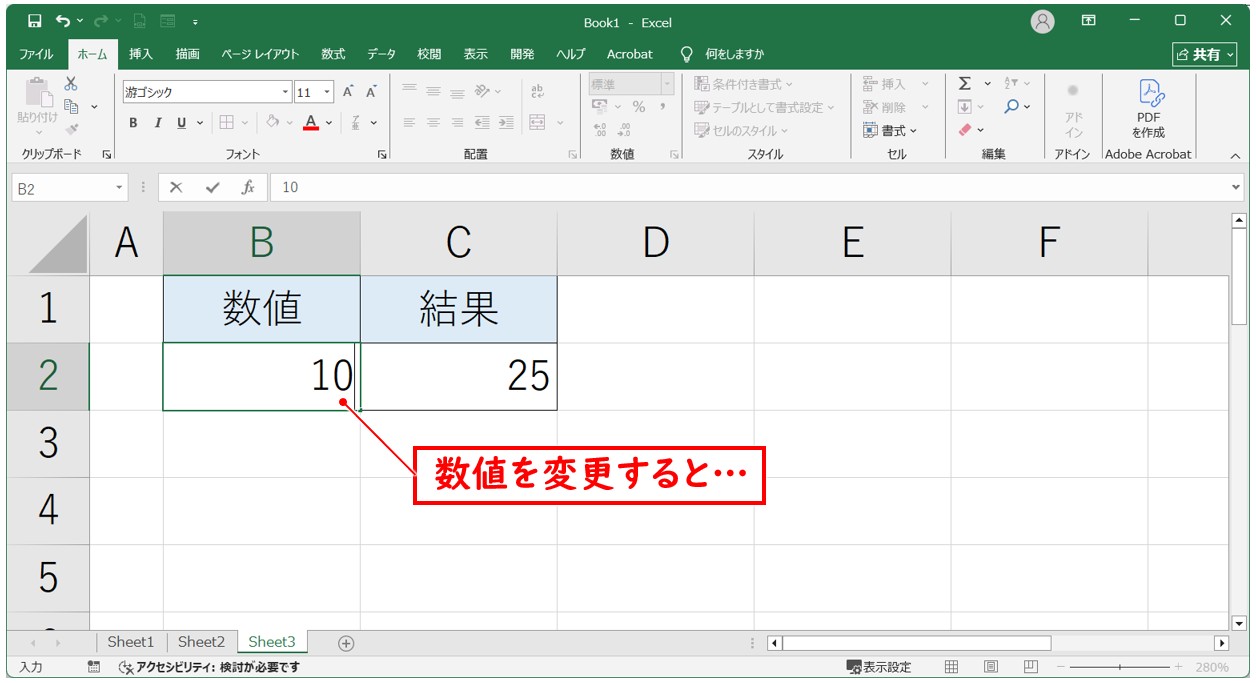Click the AutoSum sigma icon

(965, 84)
